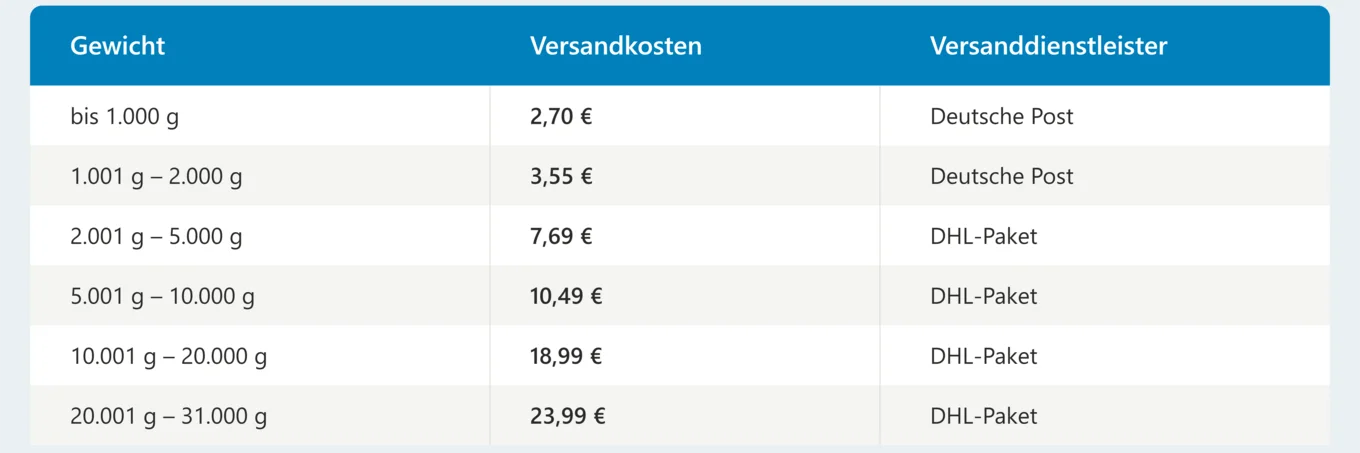Click the 7,69 € shipping cost
Image resolution: width=1360 pixels, height=453 pixels.
[x=561, y=236]
